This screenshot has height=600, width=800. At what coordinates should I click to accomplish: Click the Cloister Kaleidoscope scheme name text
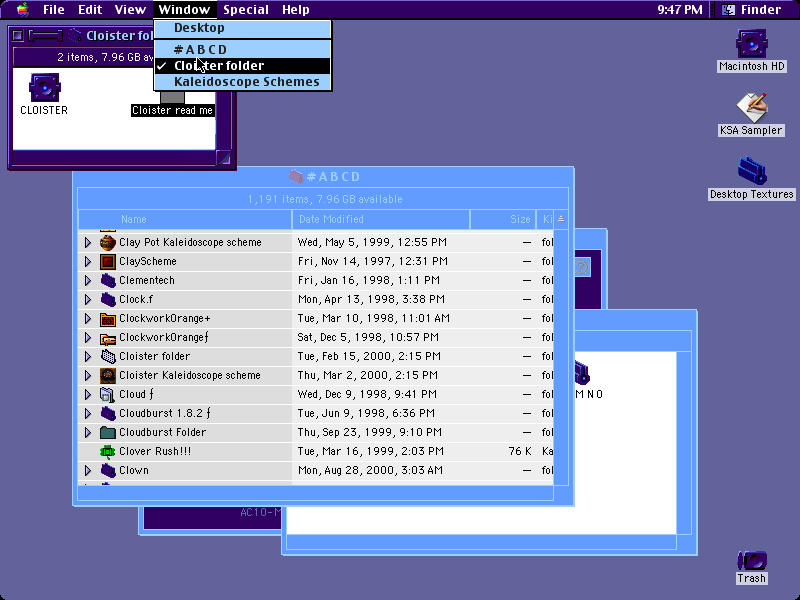tap(190, 376)
